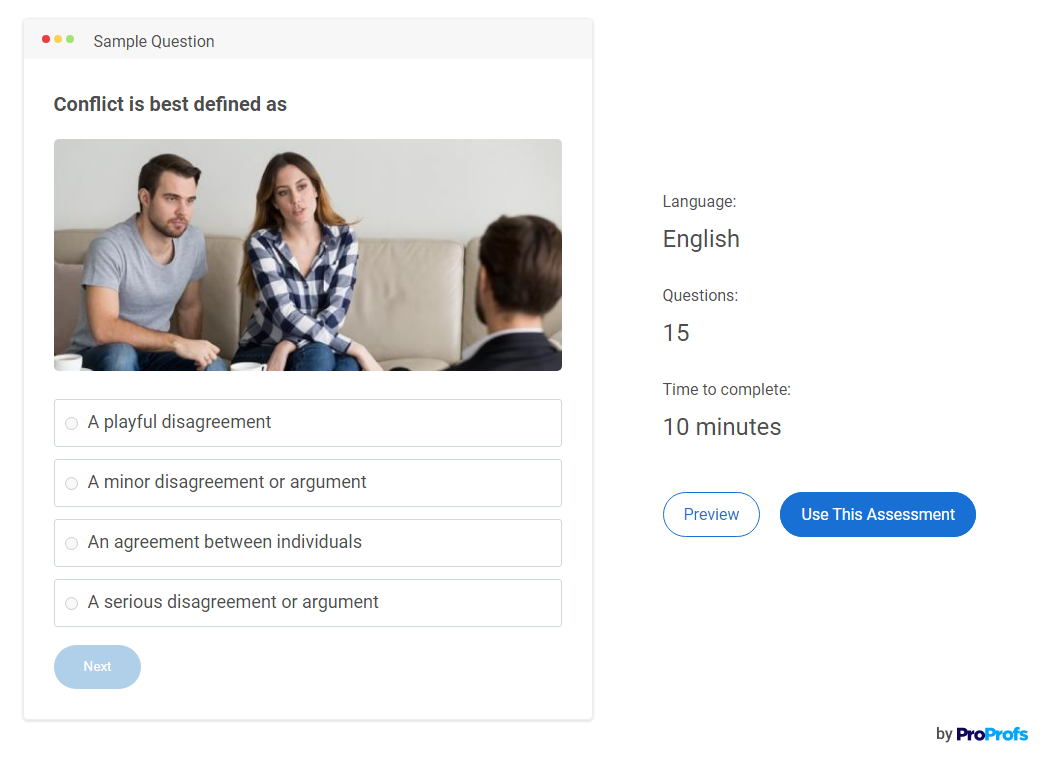Select the 'A playful disagreement' radio option
Screen dimensions: 1058x759
pos(71,423)
